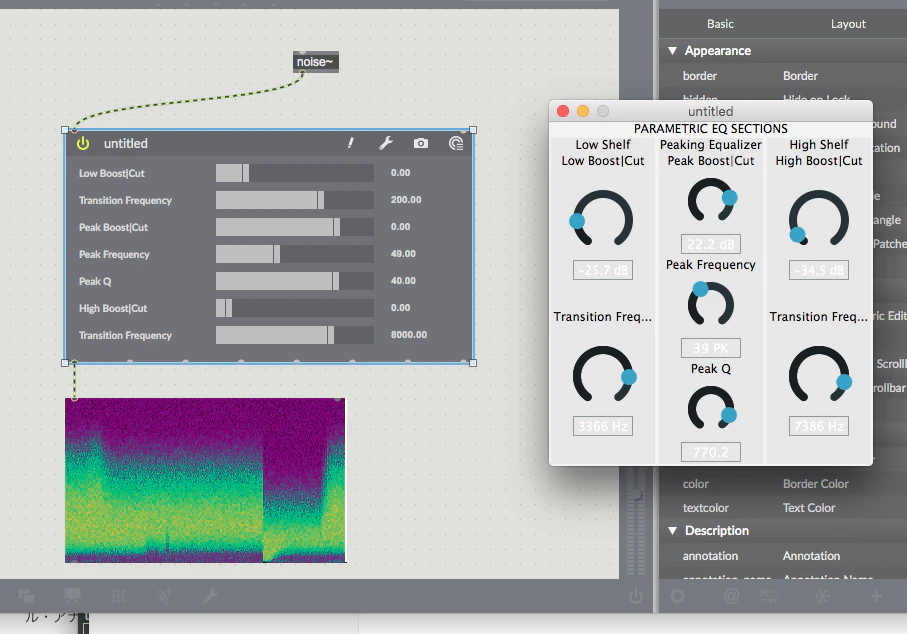Screen dimensions: 907x634
Task: Click the 770.2 Peak Q value field
Action: (711, 452)
